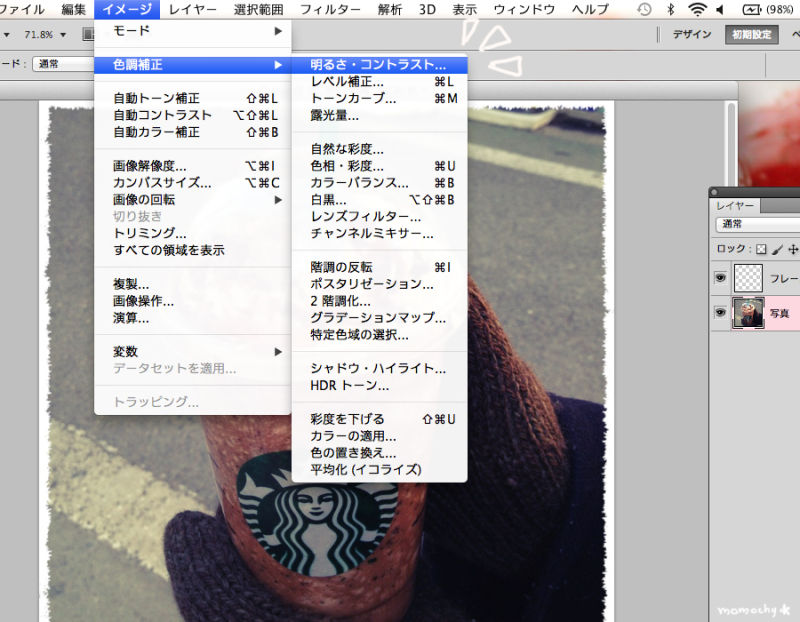Open the volume control icon

pyautogui.click(x=720, y=9)
